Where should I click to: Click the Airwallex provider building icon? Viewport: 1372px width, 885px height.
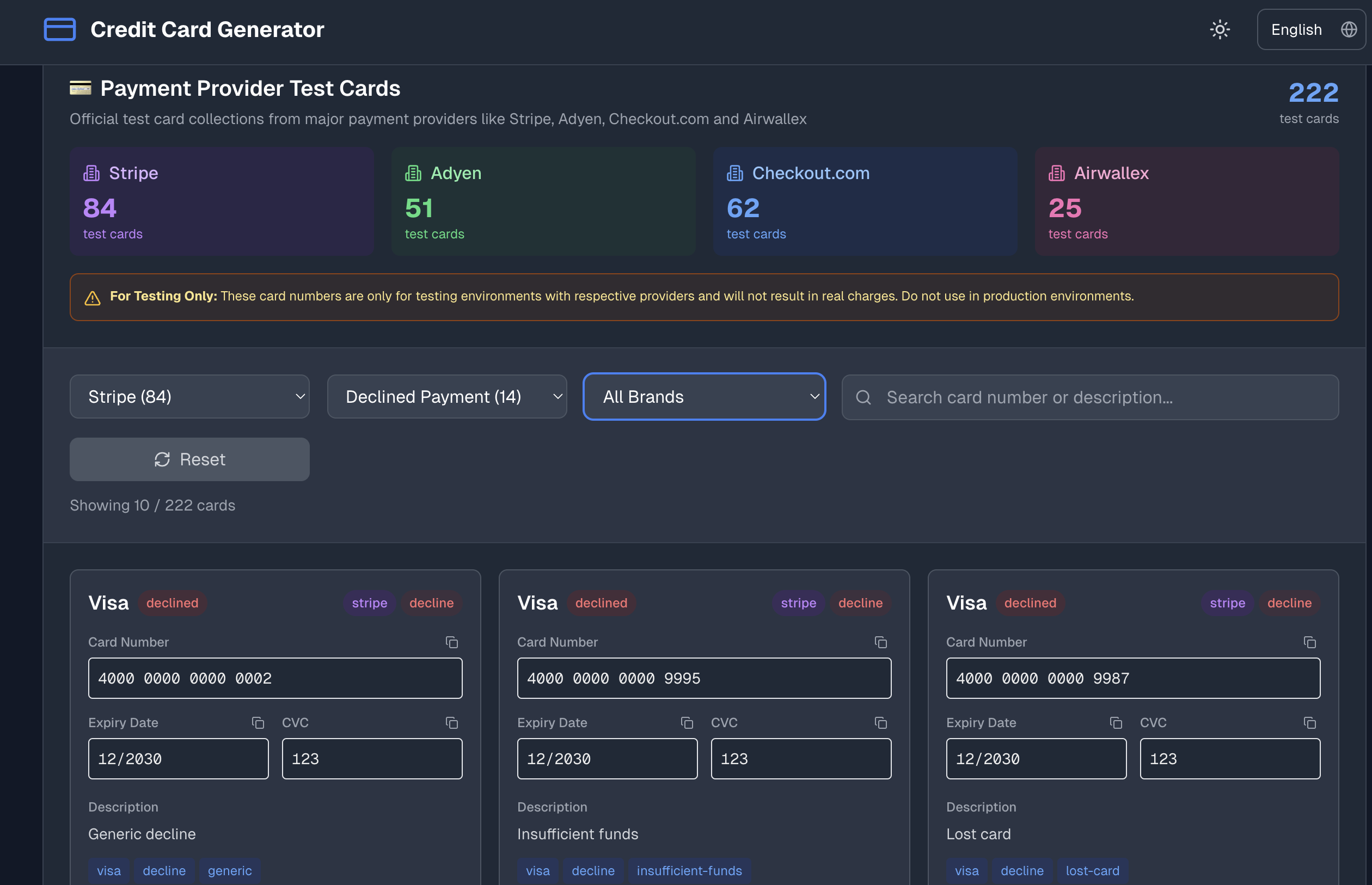(x=1057, y=173)
